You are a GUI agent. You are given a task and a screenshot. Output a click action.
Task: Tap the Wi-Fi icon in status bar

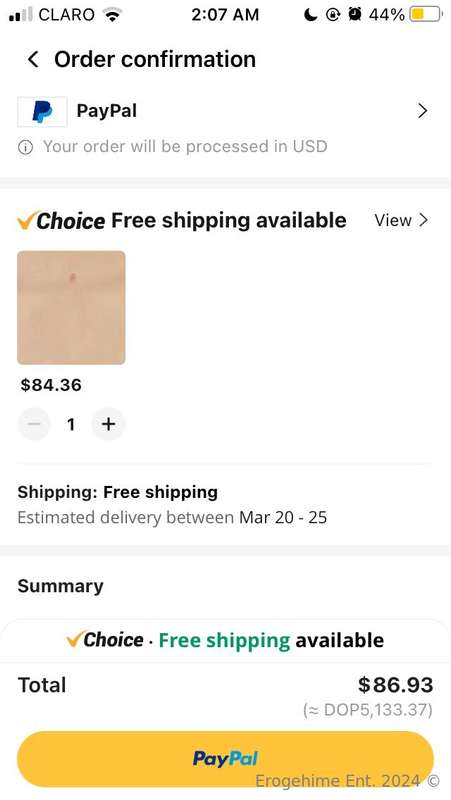point(112,14)
